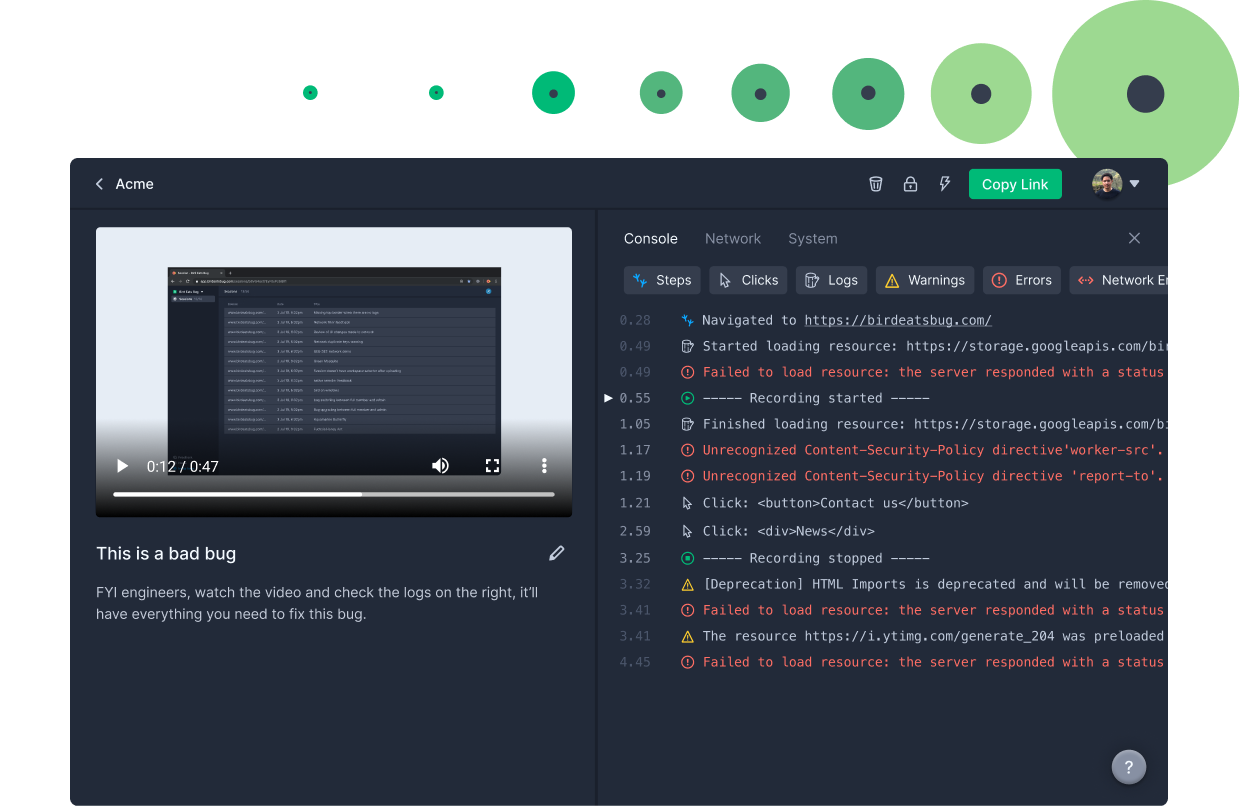
Task: Go back using the Acme chevron
Action: [99, 184]
